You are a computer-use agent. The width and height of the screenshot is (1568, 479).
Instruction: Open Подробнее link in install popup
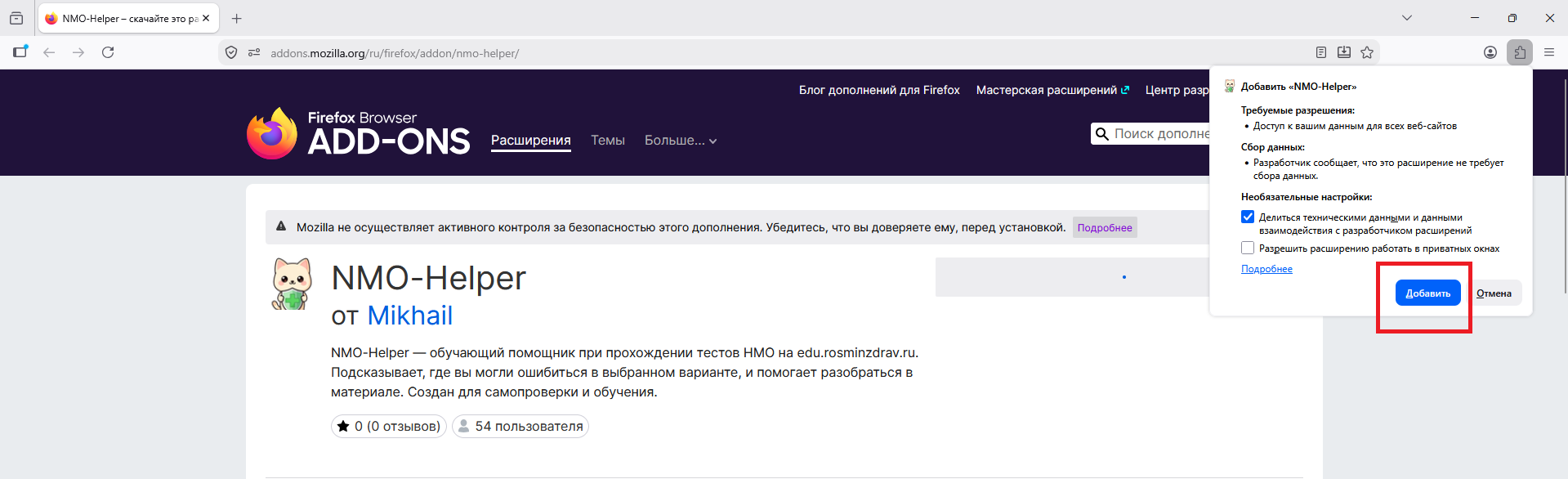tap(1266, 269)
